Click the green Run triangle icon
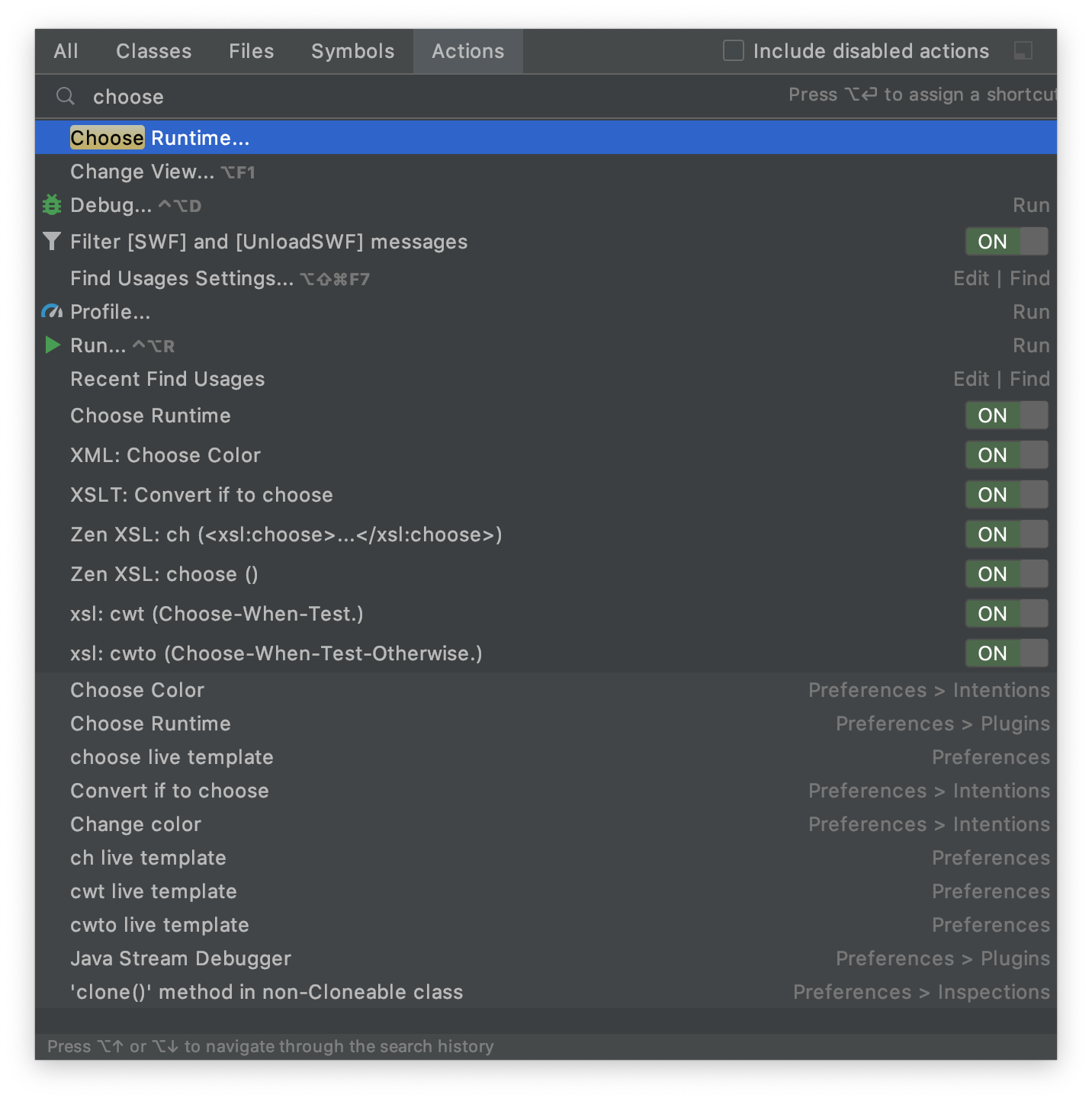 point(51,345)
